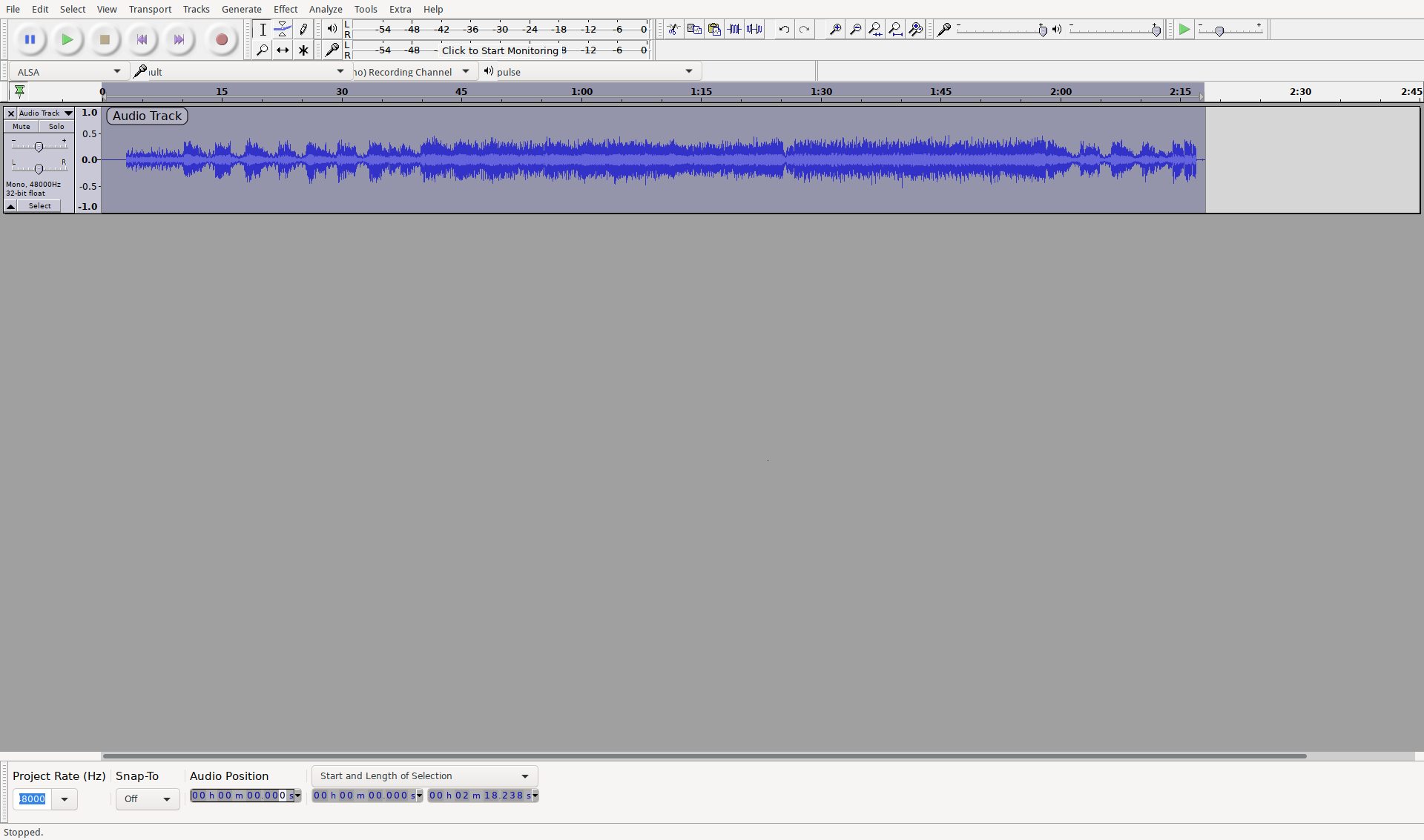Click the Play-at-Speed green button

click(x=1184, y=30)
